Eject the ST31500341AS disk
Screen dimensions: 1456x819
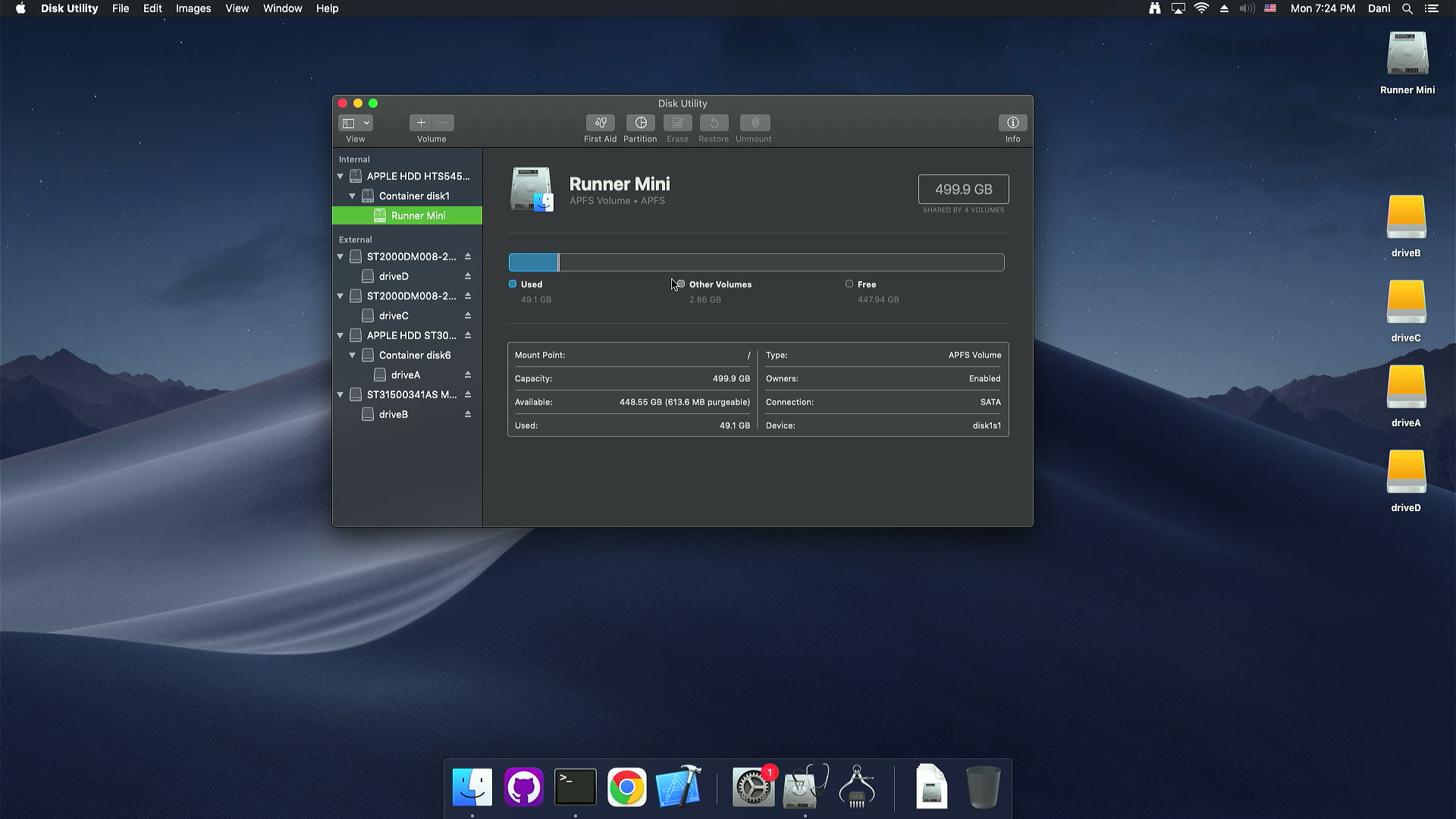pyautogui.click(x=468, y=394)
